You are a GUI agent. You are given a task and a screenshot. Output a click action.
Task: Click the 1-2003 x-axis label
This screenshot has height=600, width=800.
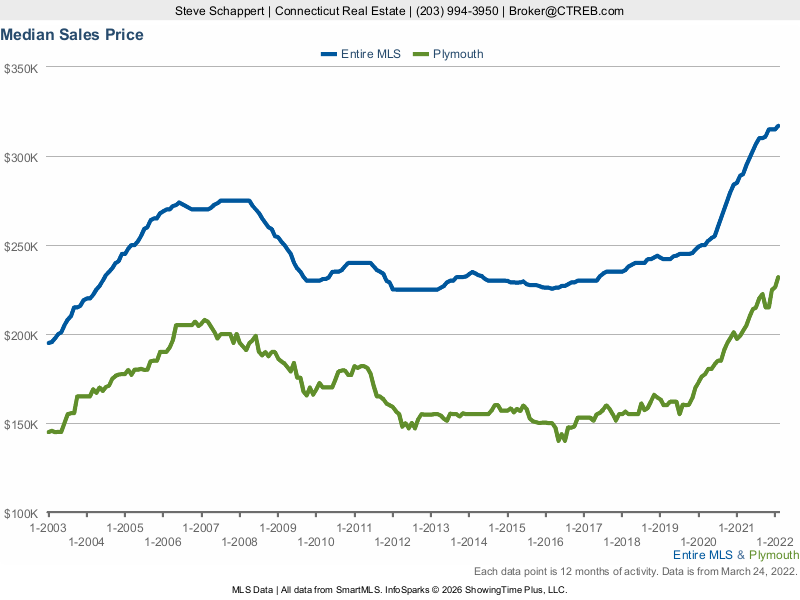[x=48, y=527]
